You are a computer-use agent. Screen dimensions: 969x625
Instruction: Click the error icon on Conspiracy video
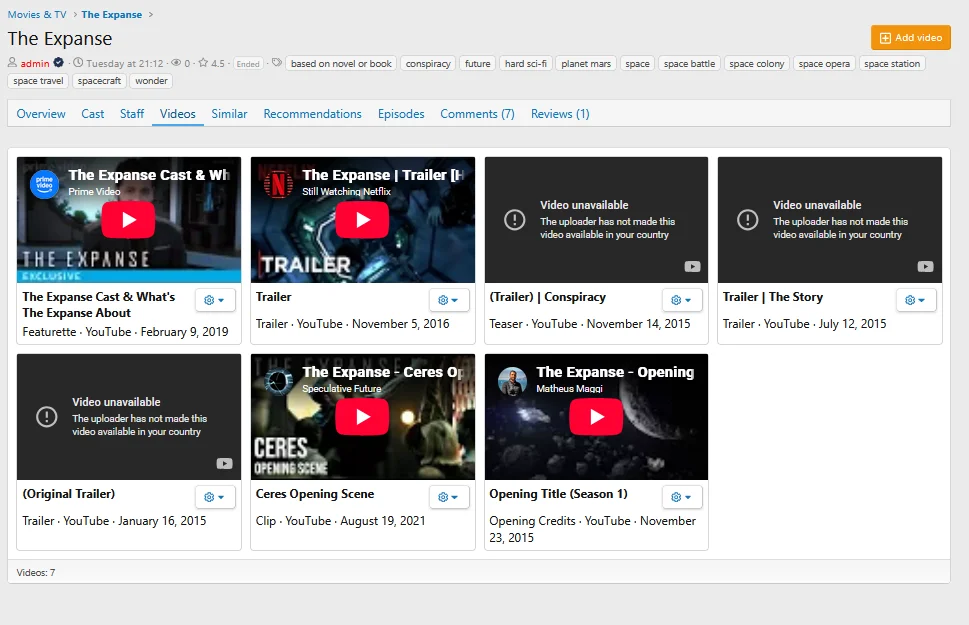click(x=514, y=219)
